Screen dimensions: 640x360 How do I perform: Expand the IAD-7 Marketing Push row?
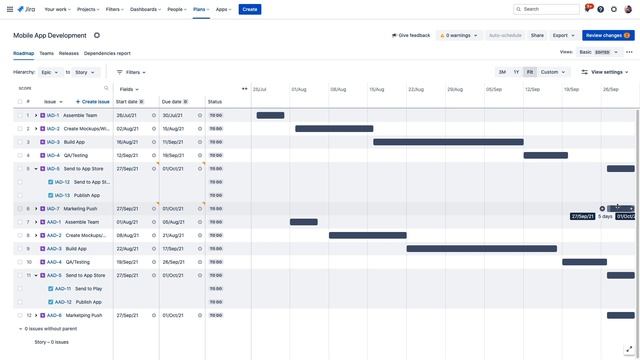click(x=36, y=209)
